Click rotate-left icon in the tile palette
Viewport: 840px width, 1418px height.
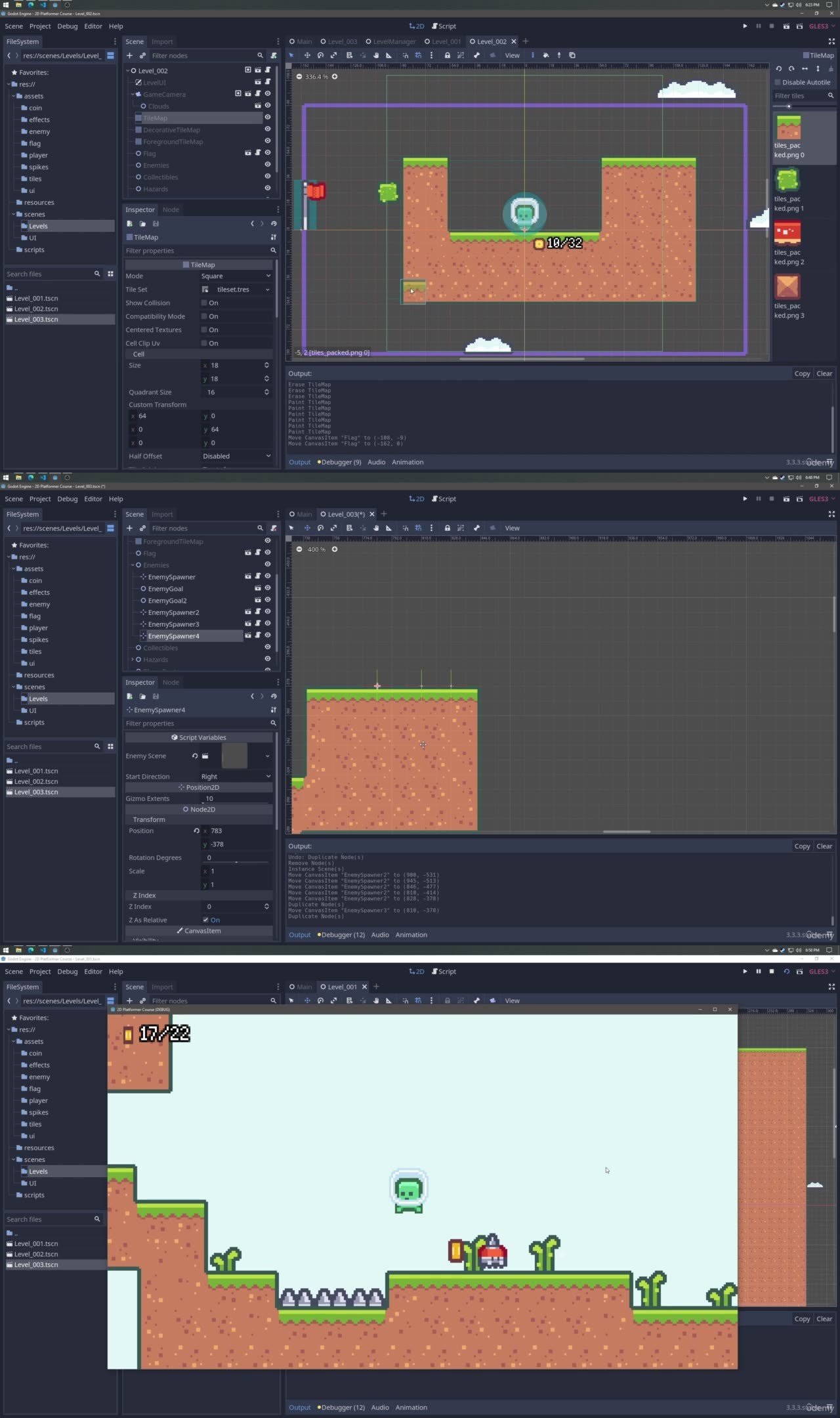[x=779, y=69]
